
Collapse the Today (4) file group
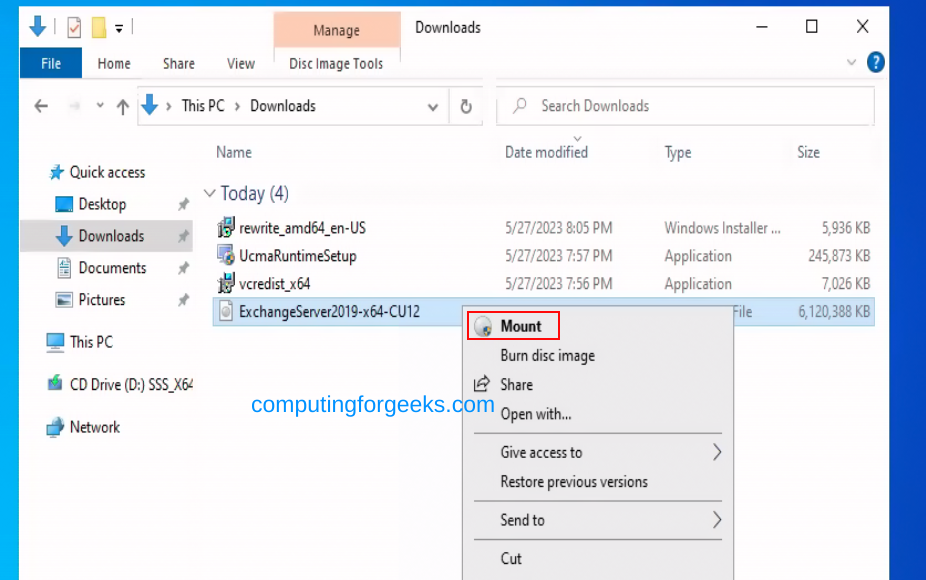pyautogui.click(x=210, y=193)
